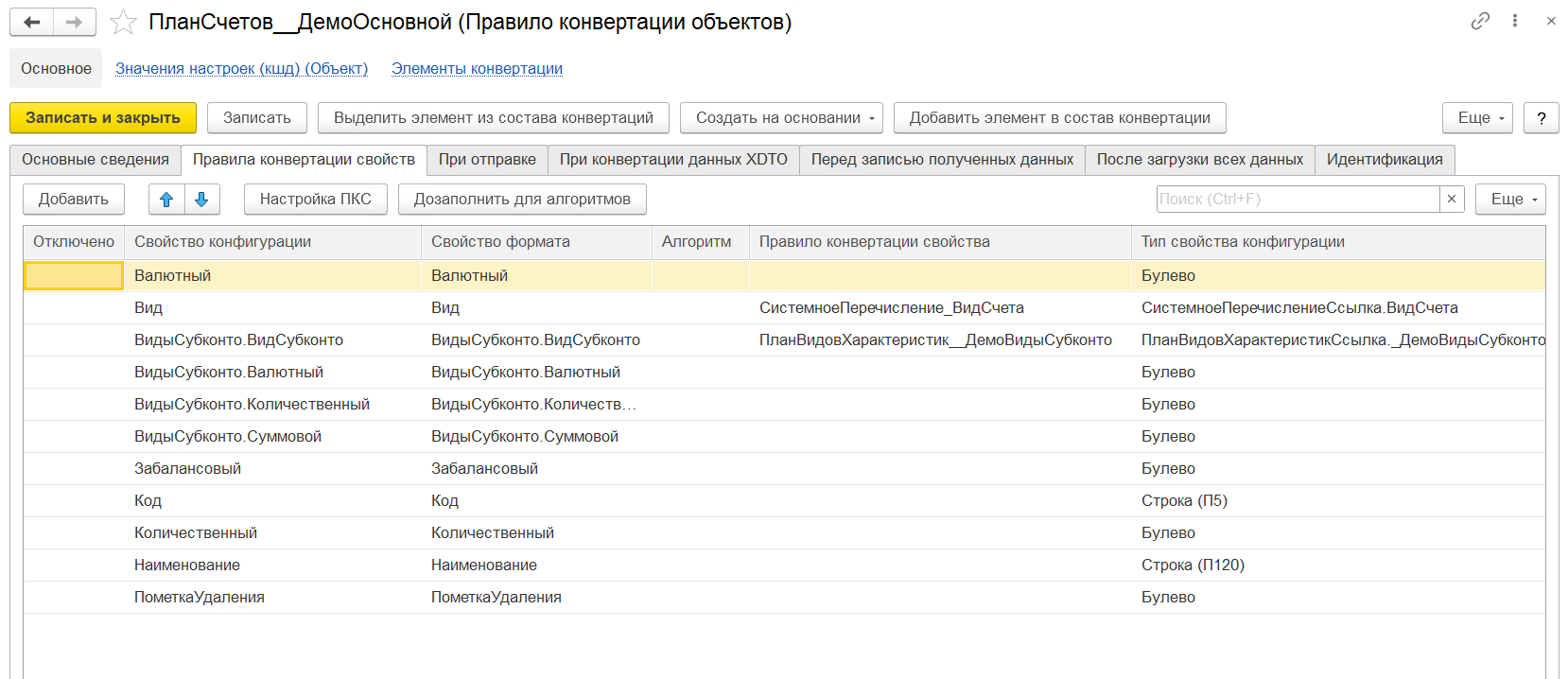Open the Перед записью полученных данных tab
This screenshot has width=1568, height=679.
click(942, 160)
